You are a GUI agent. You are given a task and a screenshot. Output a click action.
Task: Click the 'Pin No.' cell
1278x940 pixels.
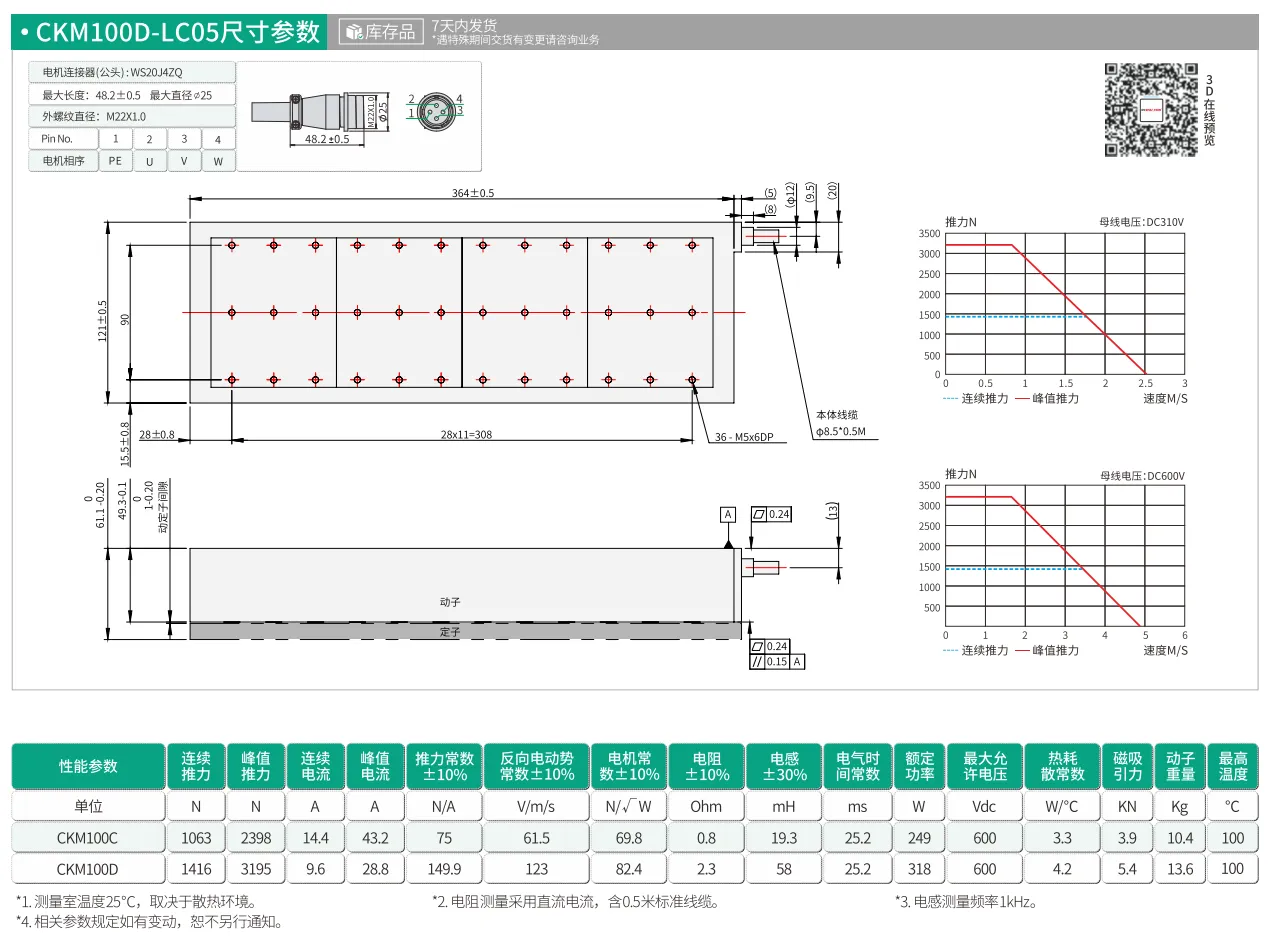(63, 139)
